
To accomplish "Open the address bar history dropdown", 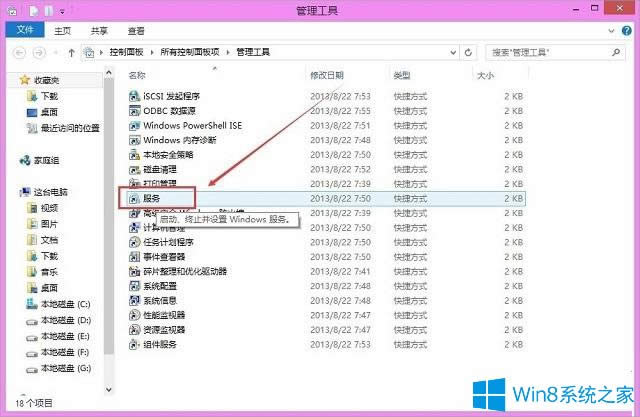I will [453, 52].
